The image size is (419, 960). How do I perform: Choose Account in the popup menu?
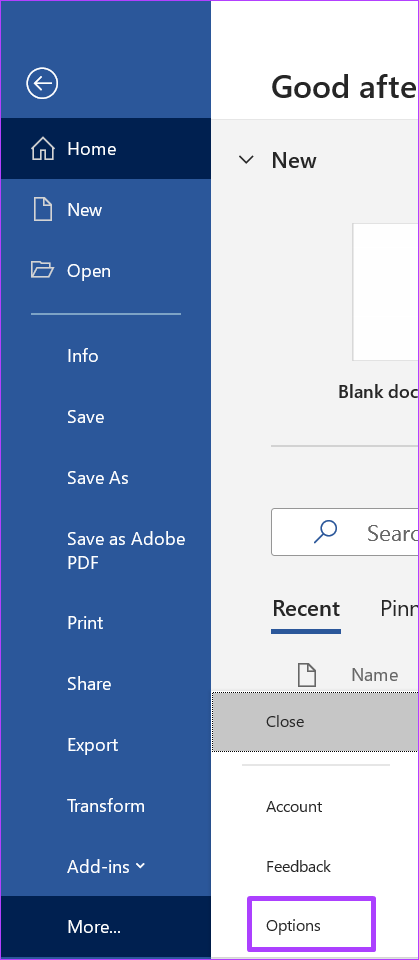pyautogui.click(x=294, y=806)
